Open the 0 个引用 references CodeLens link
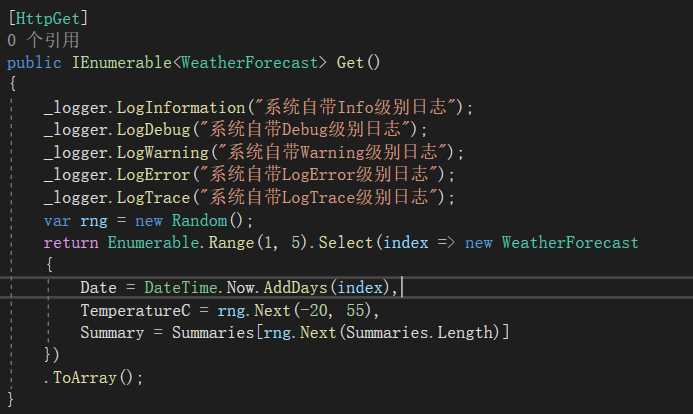The image size is (693, 414). pos(43,40)
